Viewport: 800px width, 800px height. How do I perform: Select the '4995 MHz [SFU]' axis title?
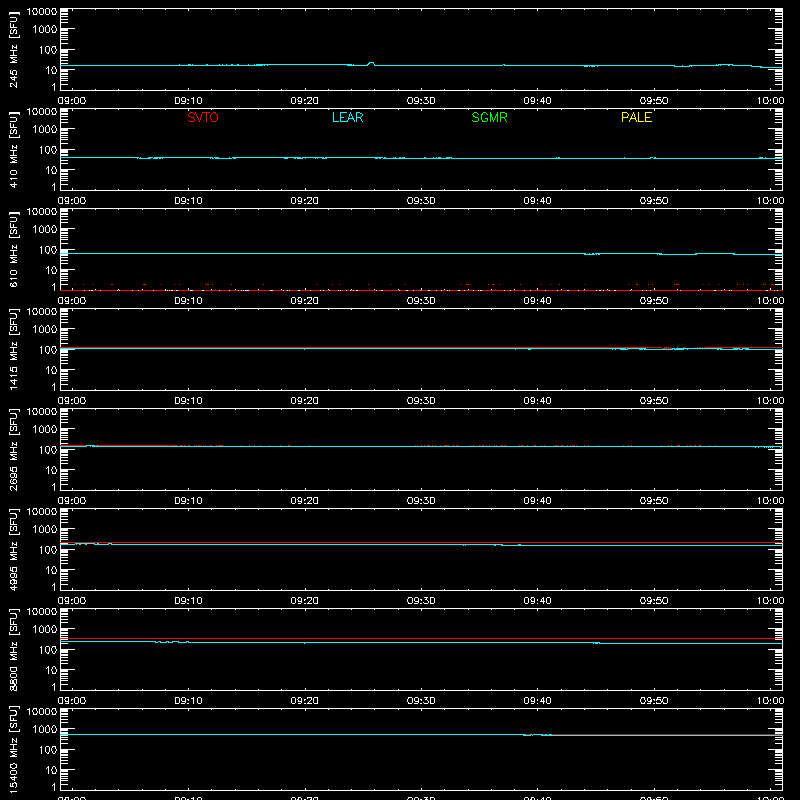pos(13,549)
